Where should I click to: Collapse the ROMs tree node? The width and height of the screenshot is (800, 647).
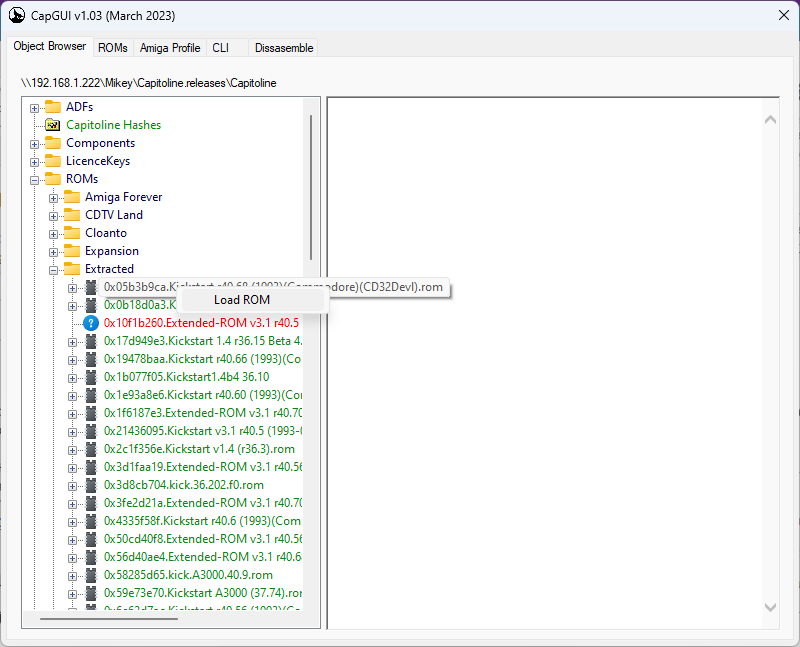[x=34, y=180]
